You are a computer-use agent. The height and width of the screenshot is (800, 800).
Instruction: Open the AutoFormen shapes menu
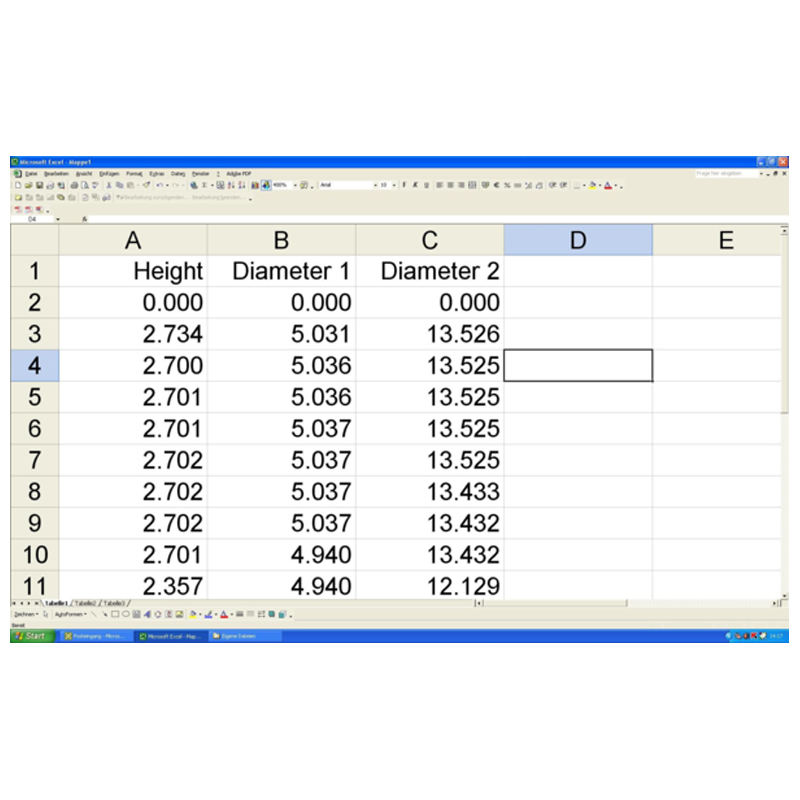[70, 614]
